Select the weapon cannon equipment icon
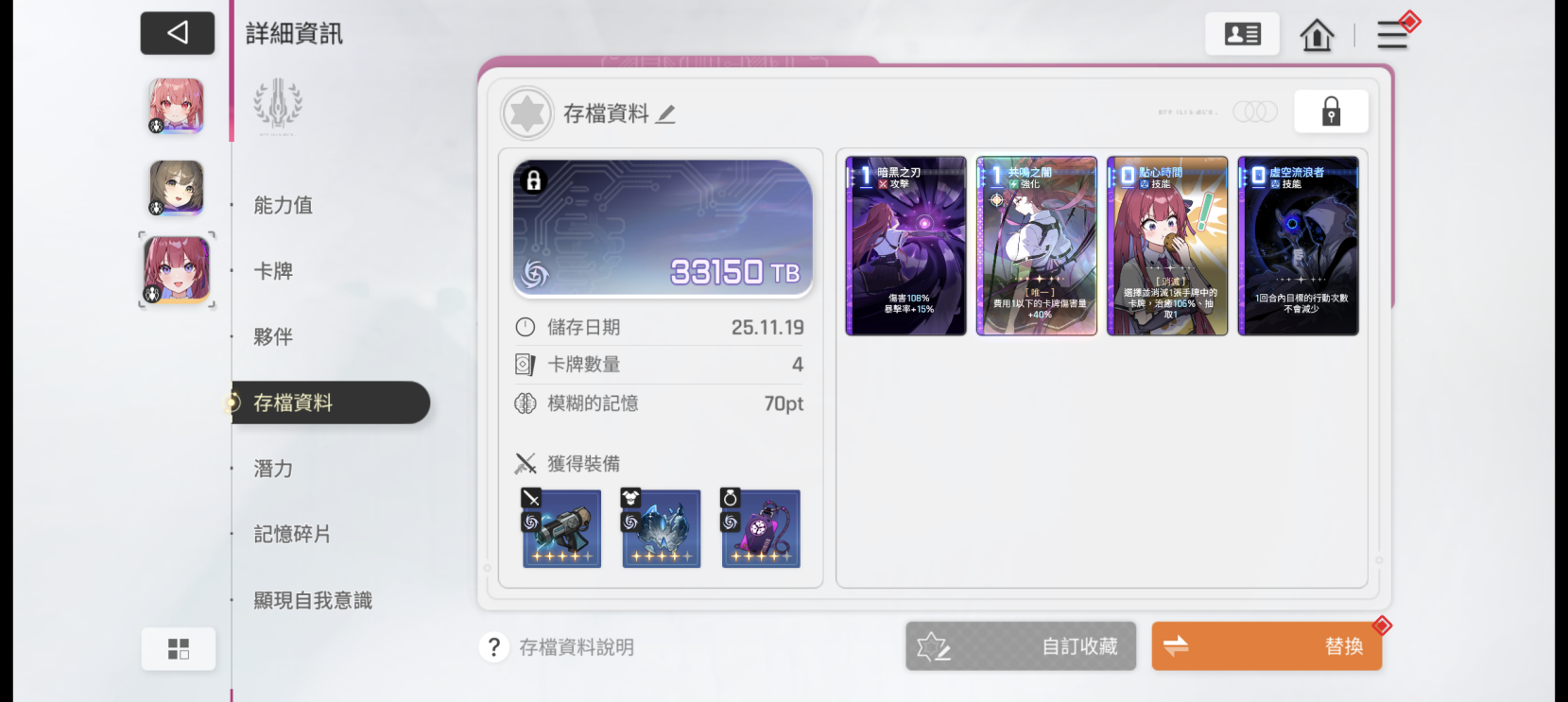1568x702 pixels. 561,528
